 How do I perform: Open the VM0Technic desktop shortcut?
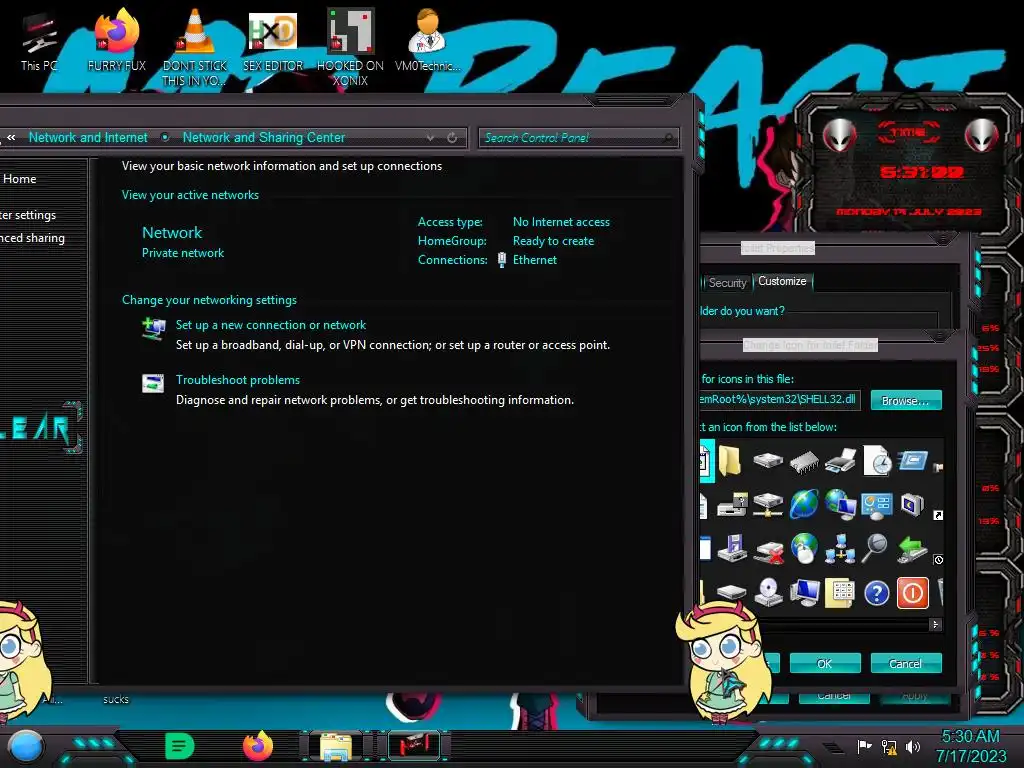pos(427,40)
